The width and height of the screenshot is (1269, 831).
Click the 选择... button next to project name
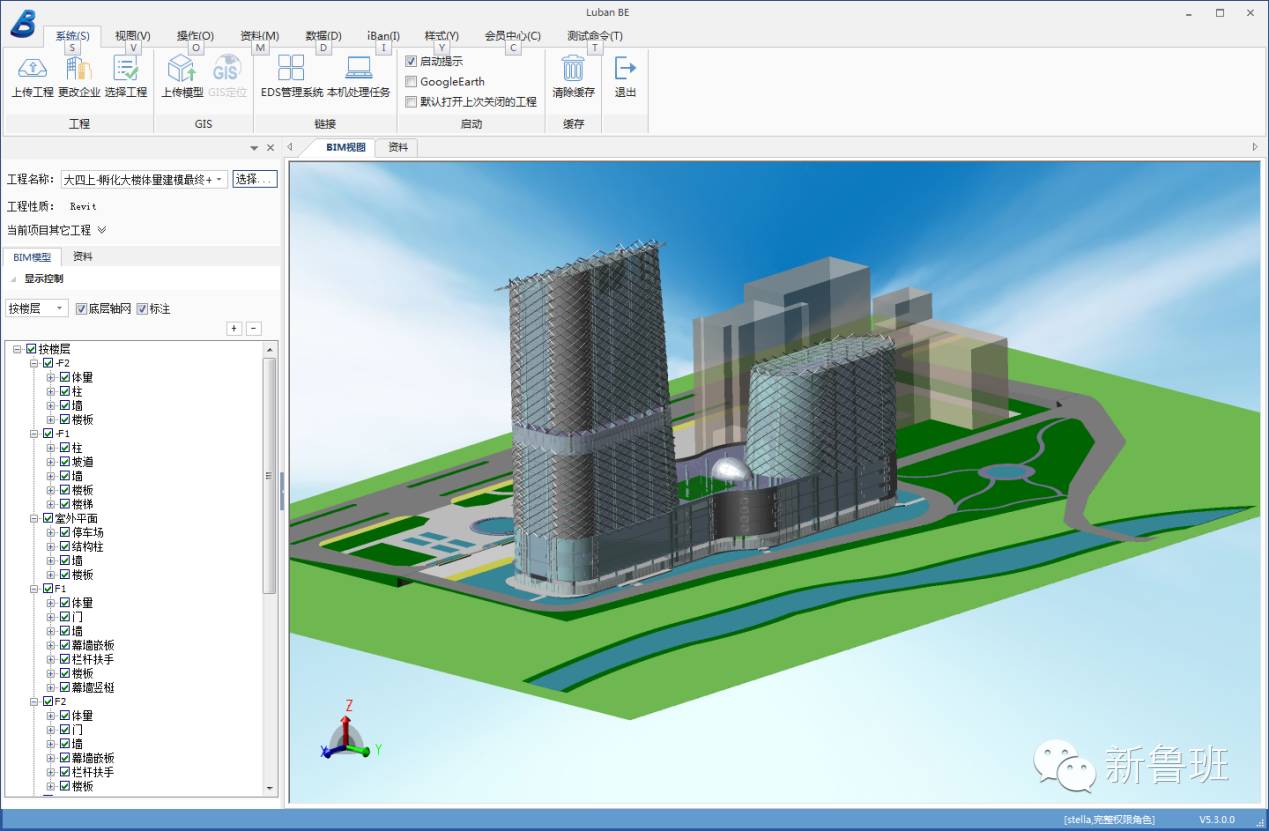pos(254,180)
